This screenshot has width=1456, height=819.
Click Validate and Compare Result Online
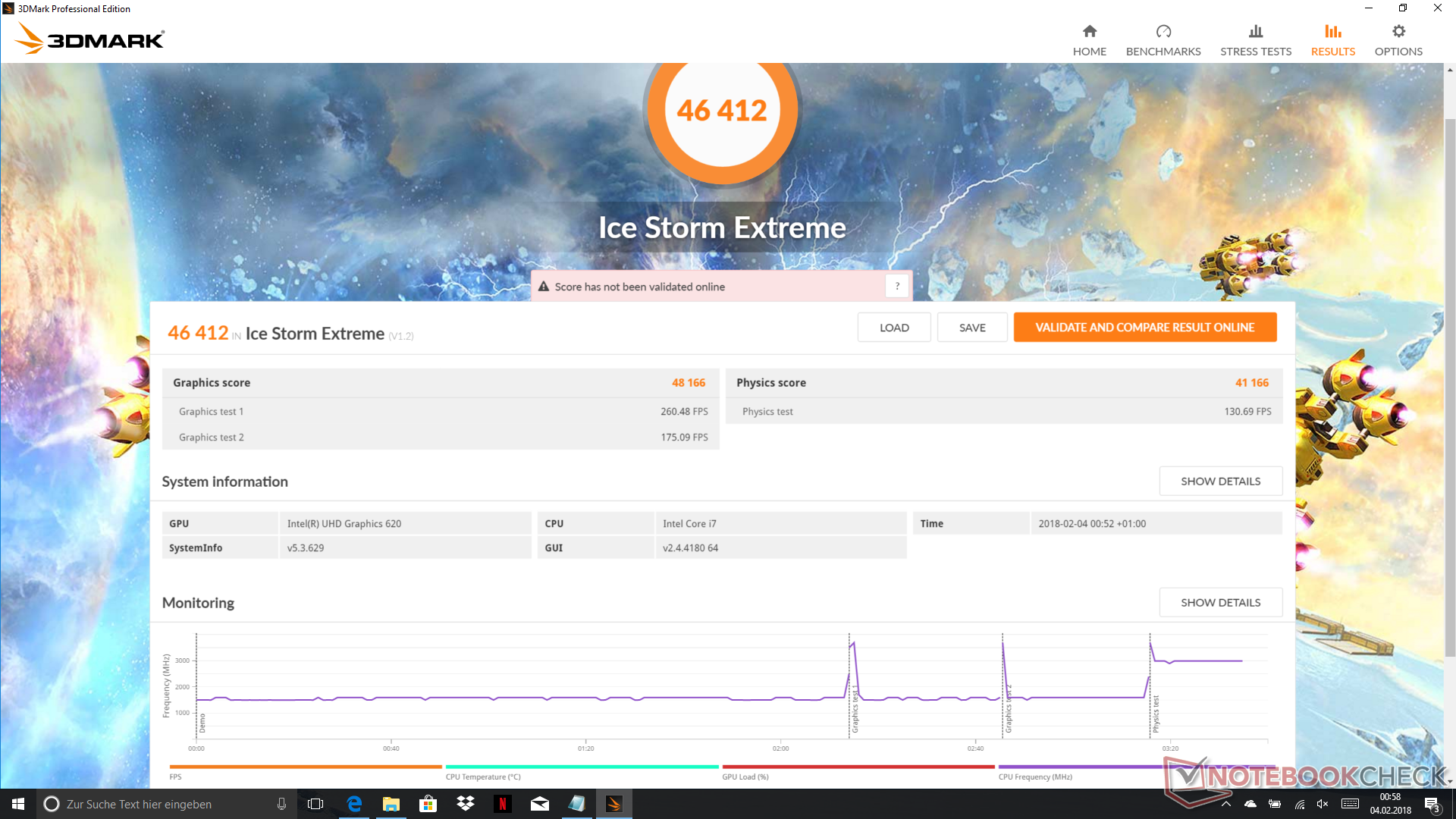click(1144, 328)
